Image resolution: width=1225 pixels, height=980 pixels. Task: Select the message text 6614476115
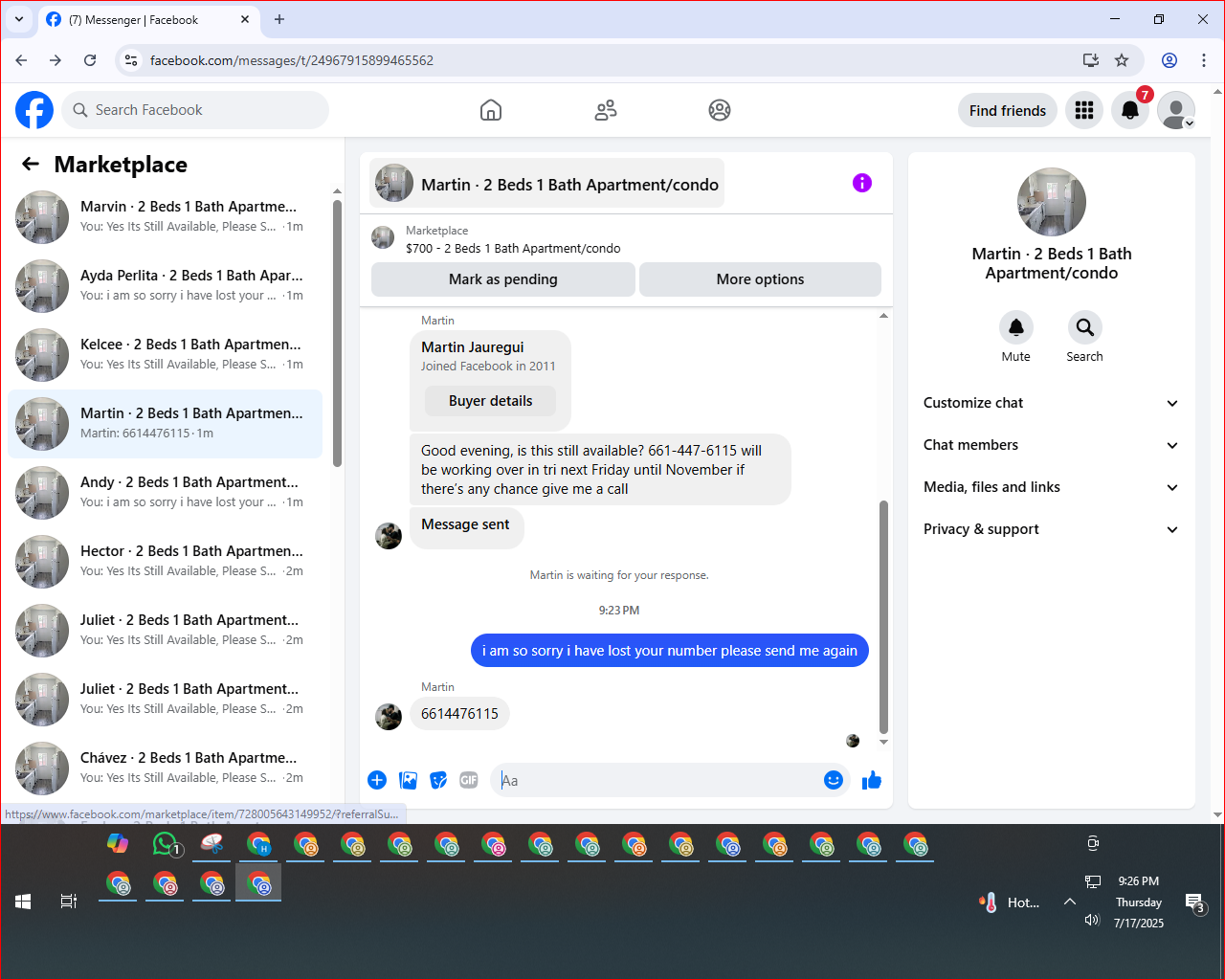coord(459,714)
